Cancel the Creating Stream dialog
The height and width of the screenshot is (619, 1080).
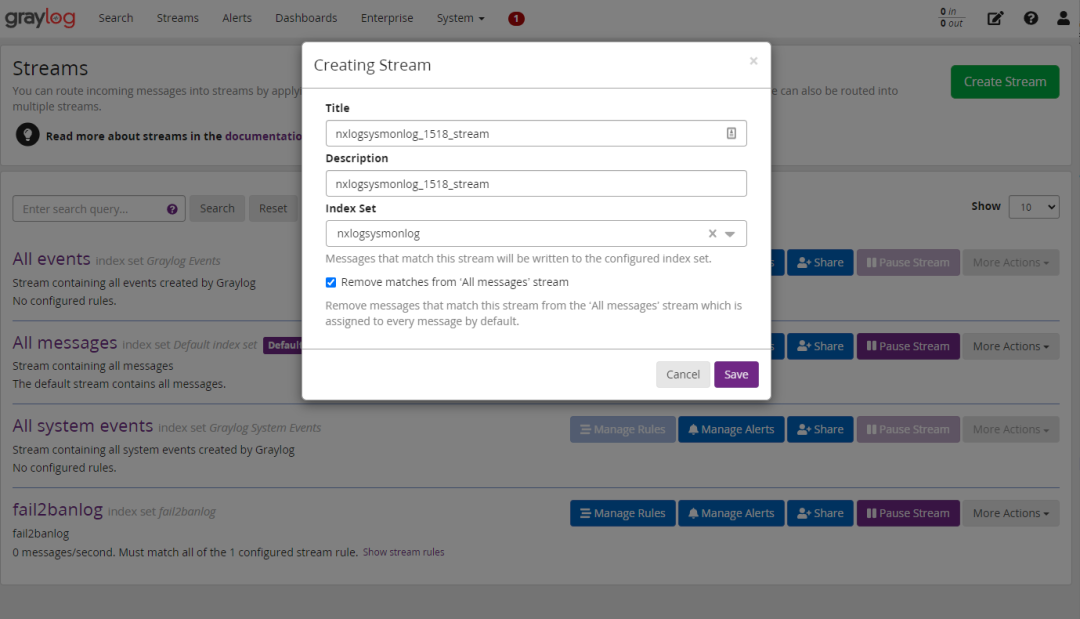click(x=683, y=374)
